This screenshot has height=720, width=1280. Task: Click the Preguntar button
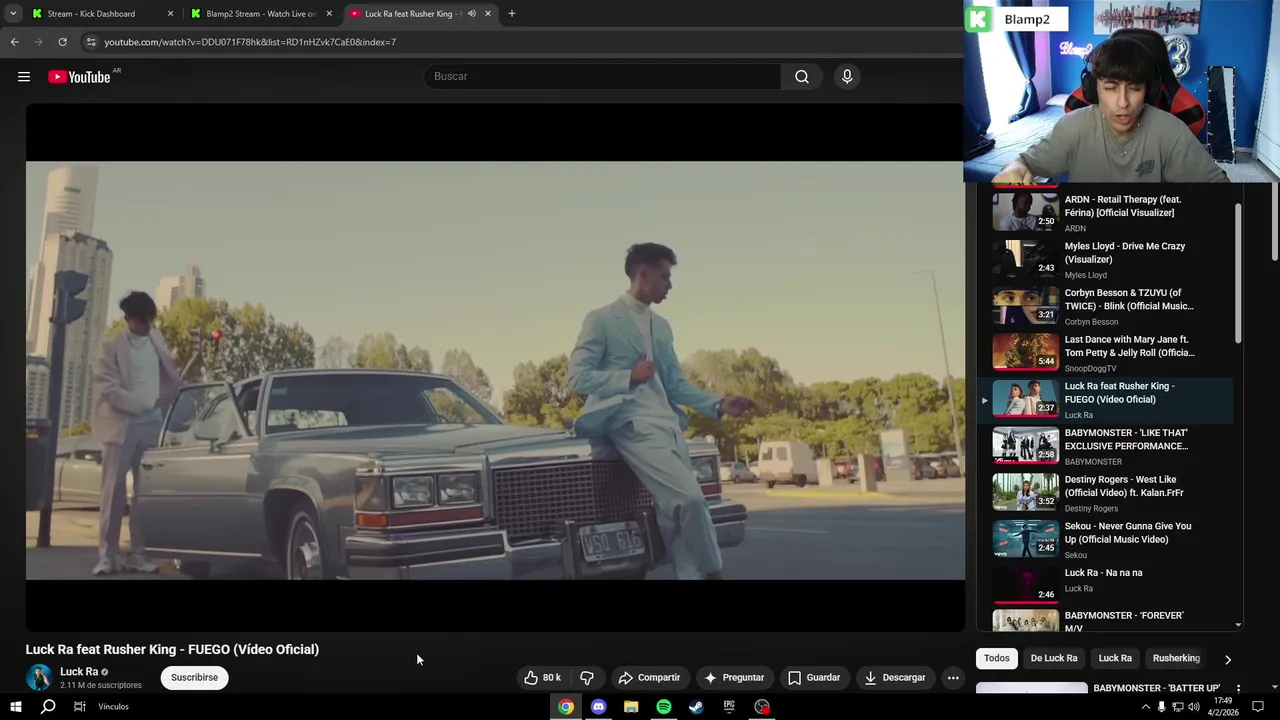click(x=734, y=678)
